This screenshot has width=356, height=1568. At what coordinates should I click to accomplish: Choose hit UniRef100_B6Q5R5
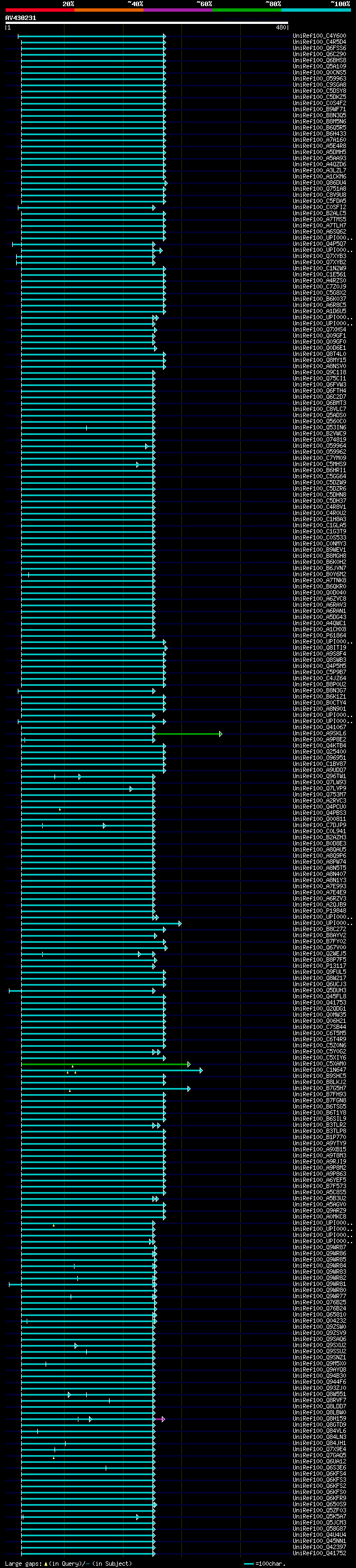tap(319, 128)
